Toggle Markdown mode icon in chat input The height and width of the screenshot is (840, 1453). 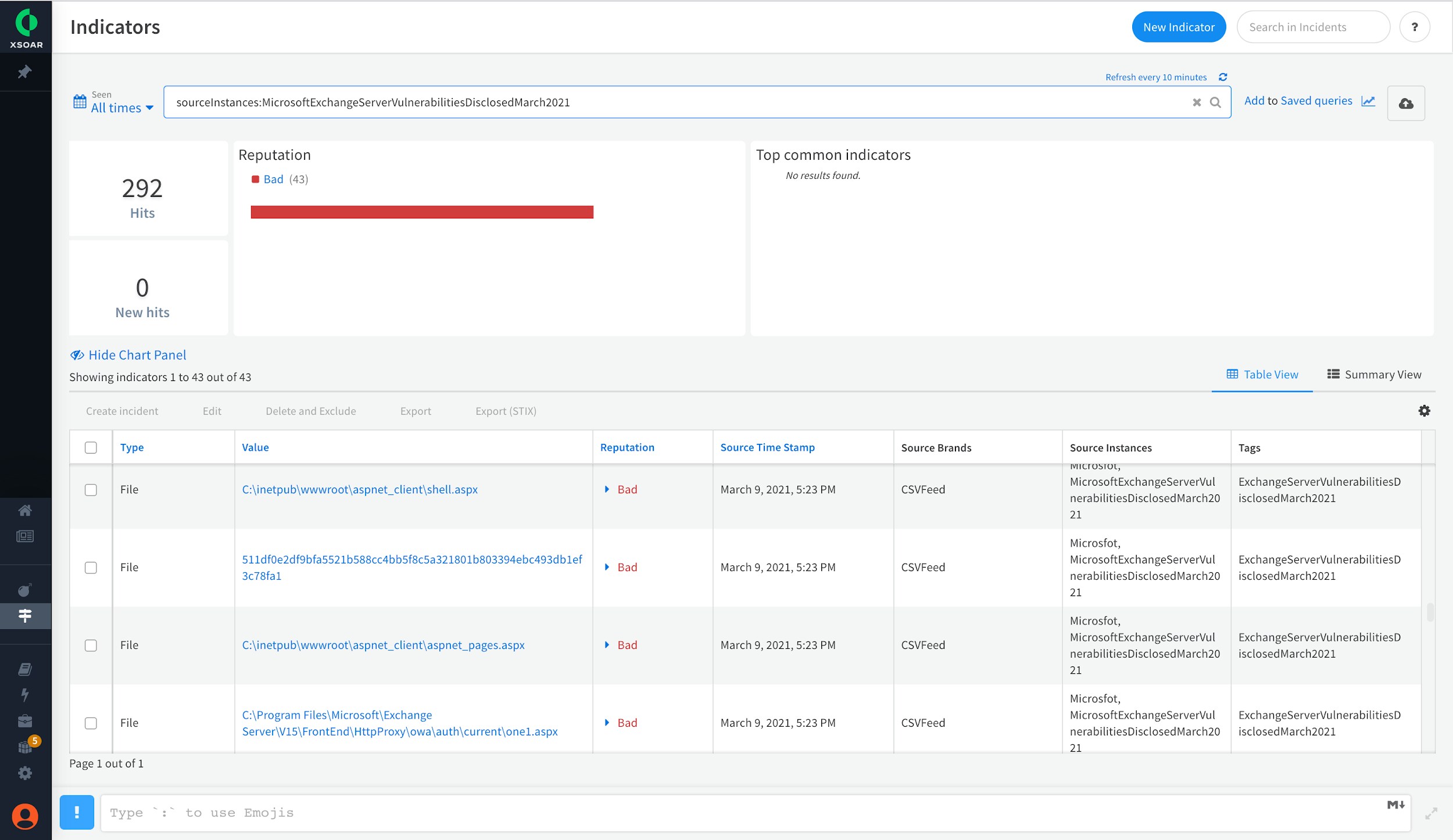click(1395, 805)
